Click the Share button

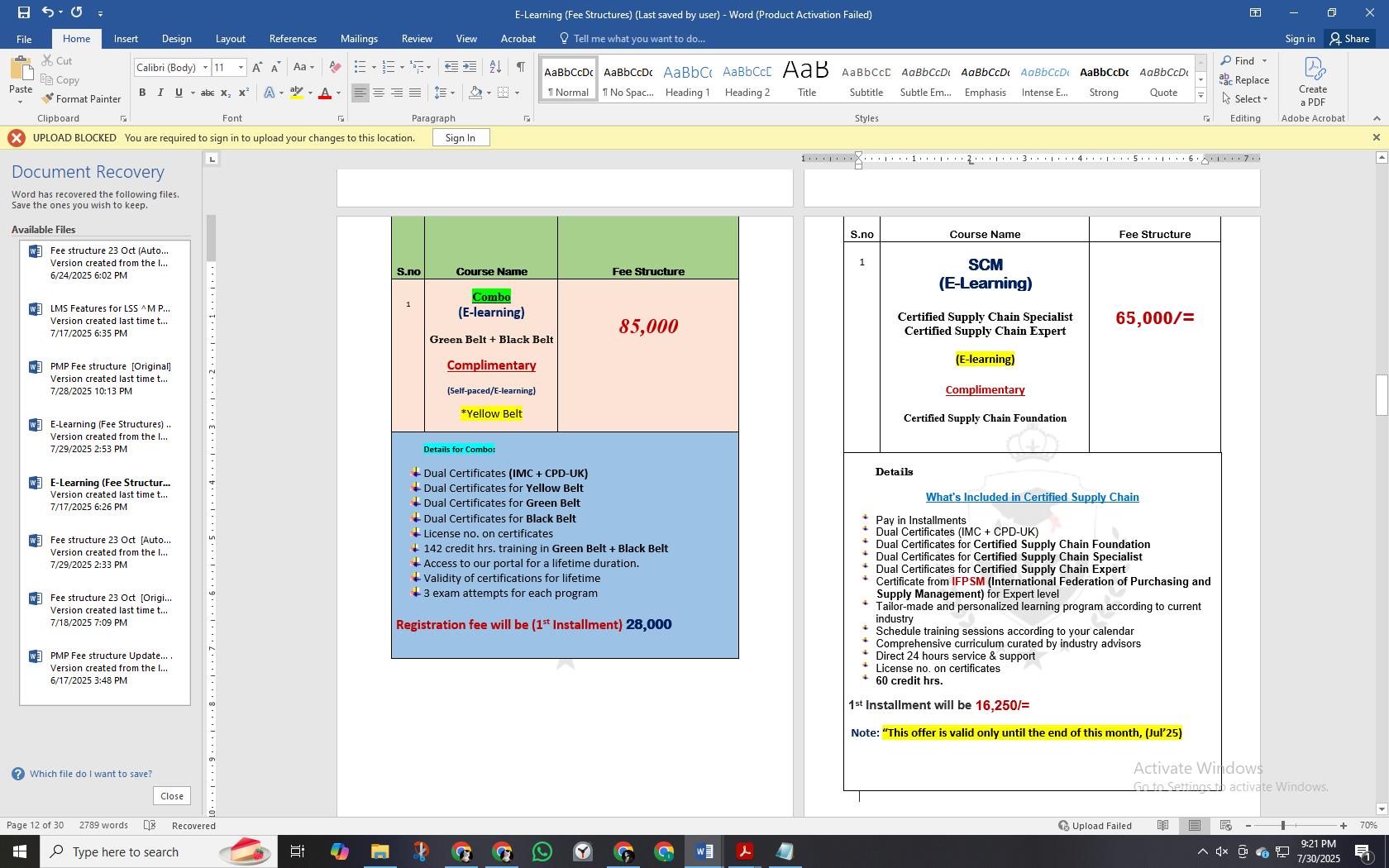pos(1349,39)
